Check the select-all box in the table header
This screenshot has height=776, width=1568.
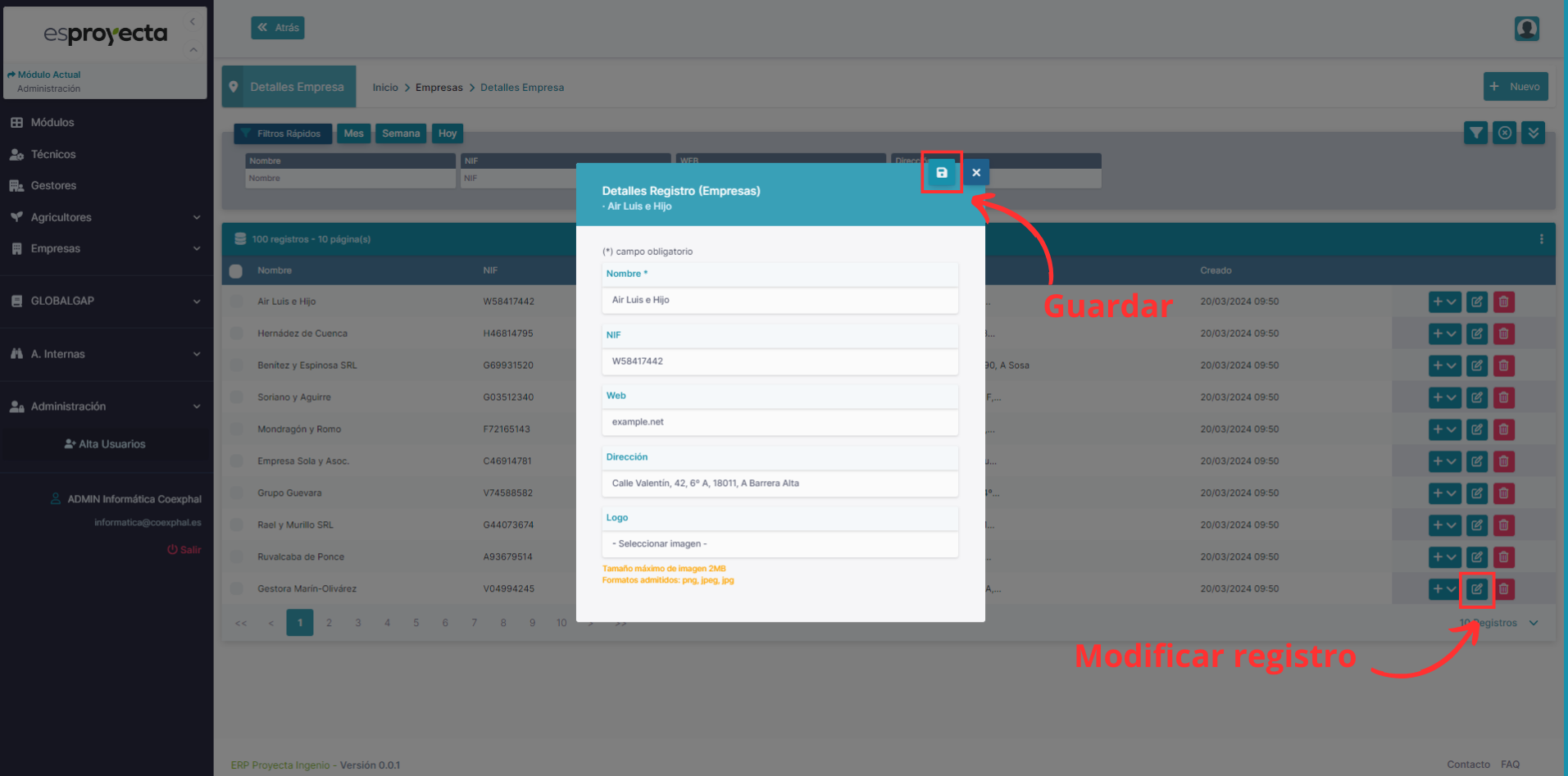point(235,270)
